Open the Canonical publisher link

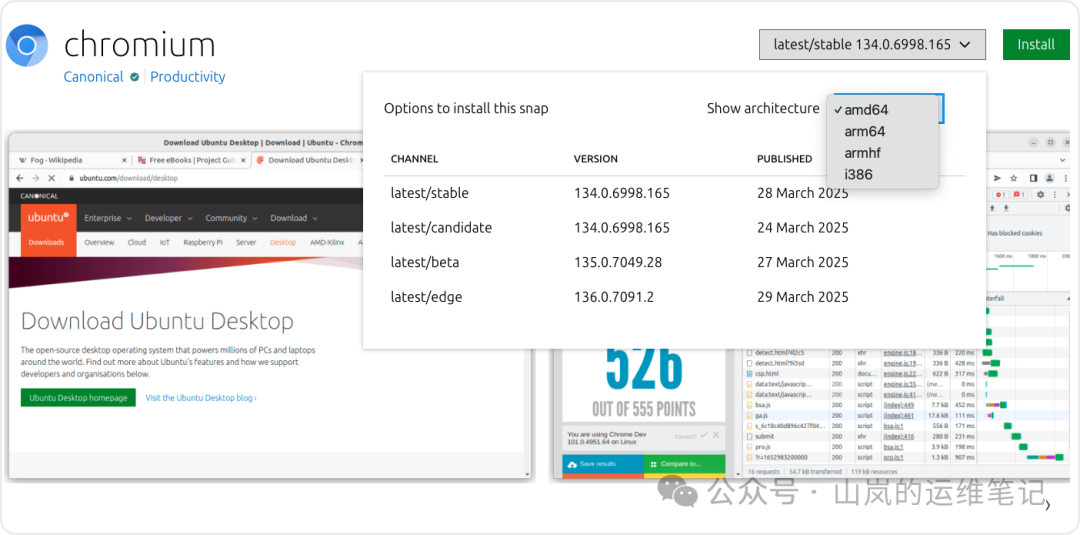pyautogui.click(x=93, y=77)
